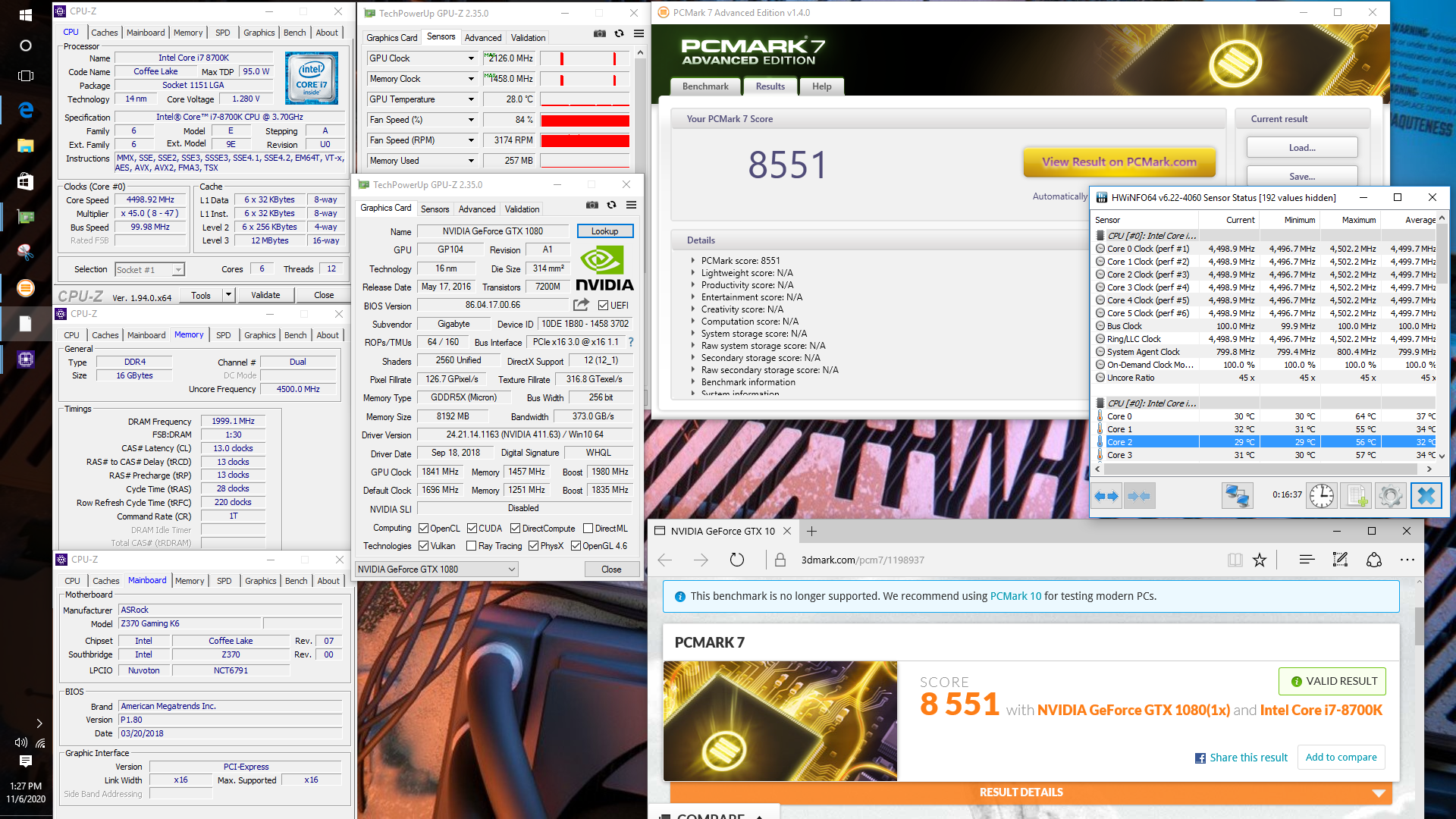Click HWiNFO expand columns arrows icon
This screenshot has width=1456, height=819.
click(1106, 496)
